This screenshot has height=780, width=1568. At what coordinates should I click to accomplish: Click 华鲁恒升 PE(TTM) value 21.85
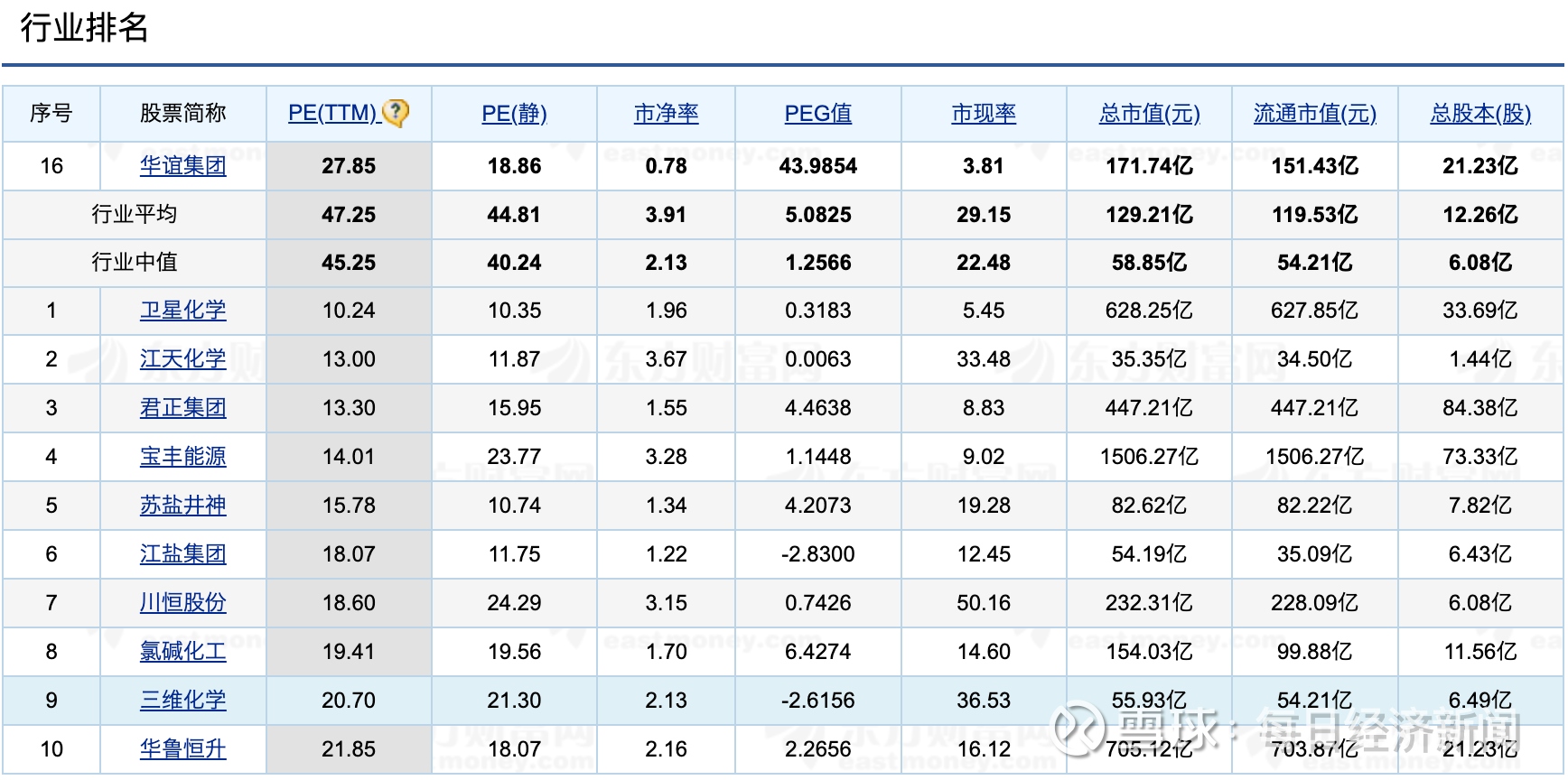pos(349,749)
